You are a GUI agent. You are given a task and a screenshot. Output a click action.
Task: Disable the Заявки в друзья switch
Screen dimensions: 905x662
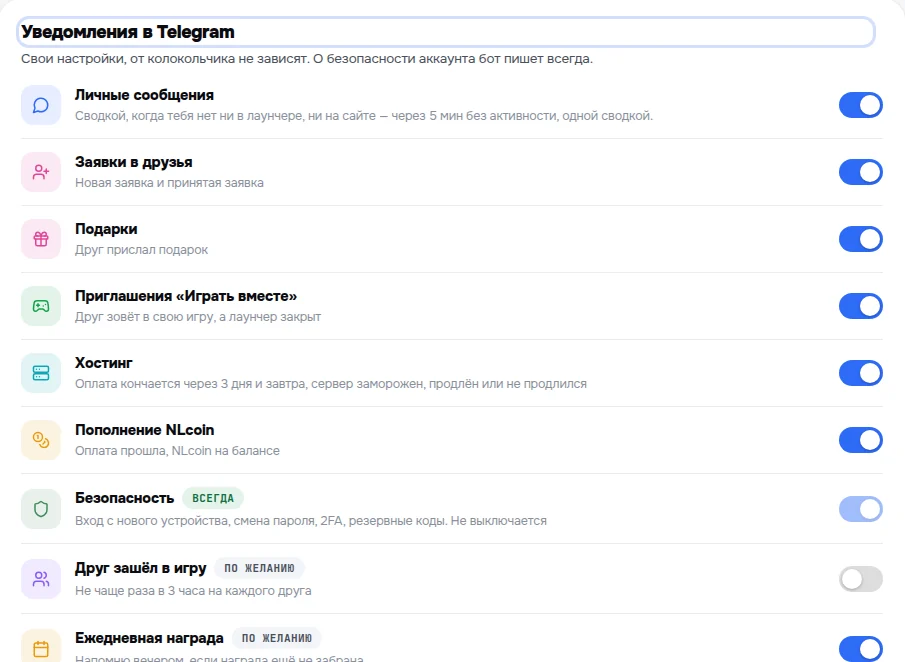coord(861,172)
